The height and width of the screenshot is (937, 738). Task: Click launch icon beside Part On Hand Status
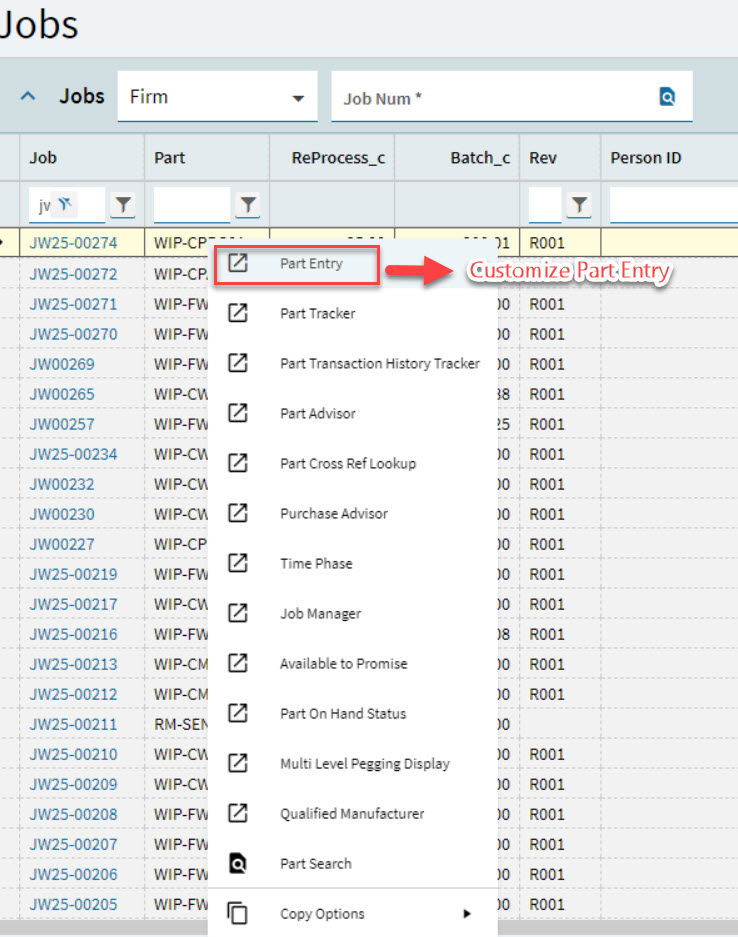(238, 713)
